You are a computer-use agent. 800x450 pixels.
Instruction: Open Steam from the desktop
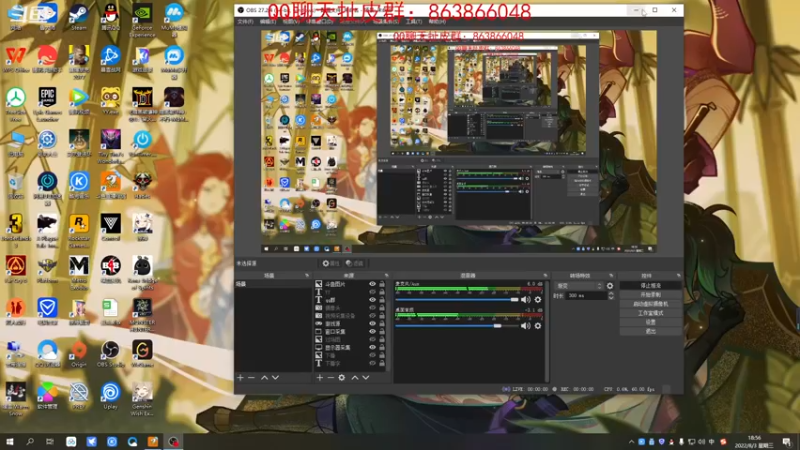coord(79,17)
